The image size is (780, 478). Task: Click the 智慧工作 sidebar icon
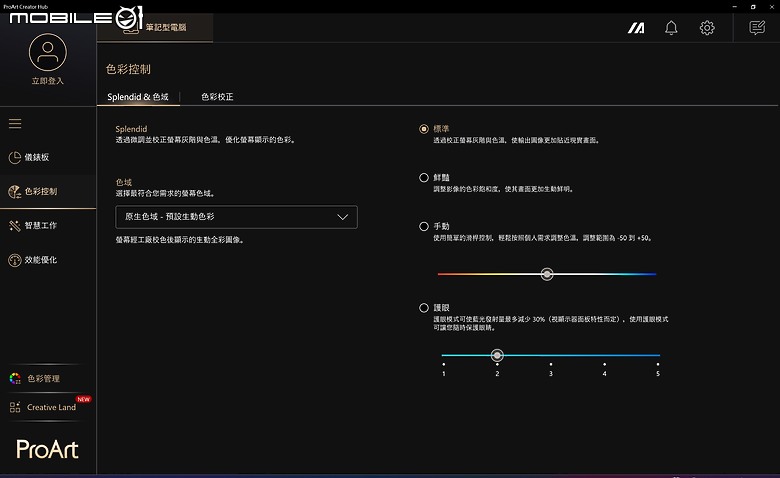pyautogui.click(x=14, y=226)
